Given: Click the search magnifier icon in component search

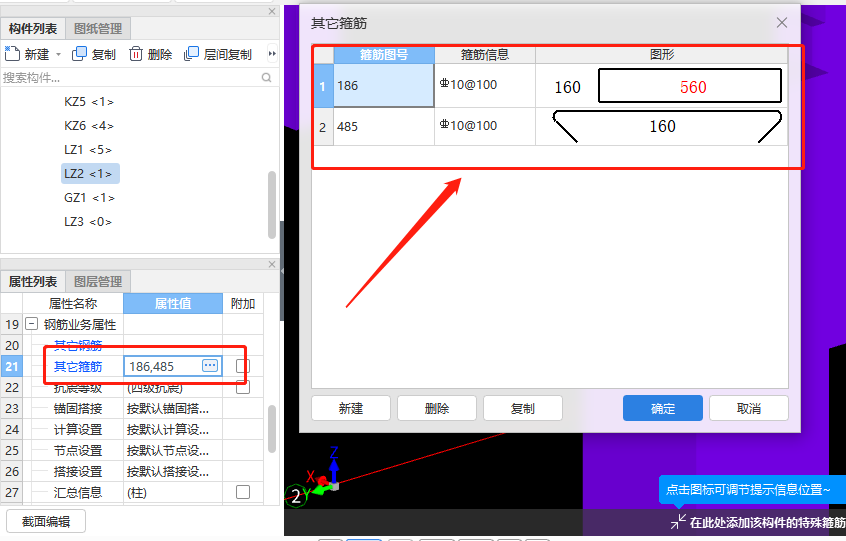Looking at the screenshot, I should click(267, 77).
